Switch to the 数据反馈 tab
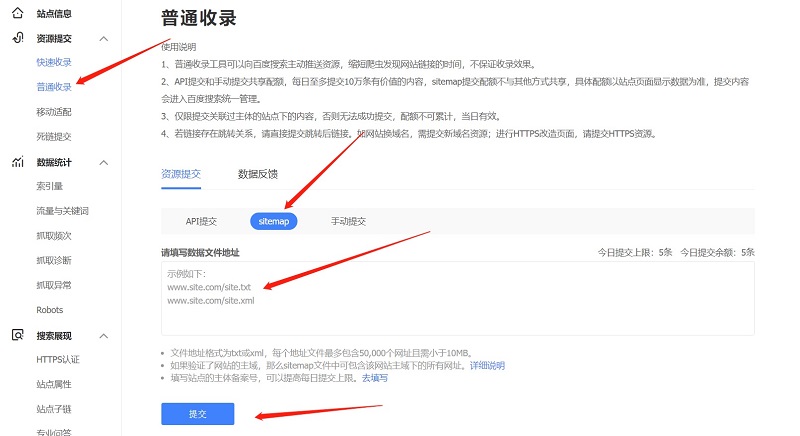Viewport: 800px width, 436px height. coord(258,174)
